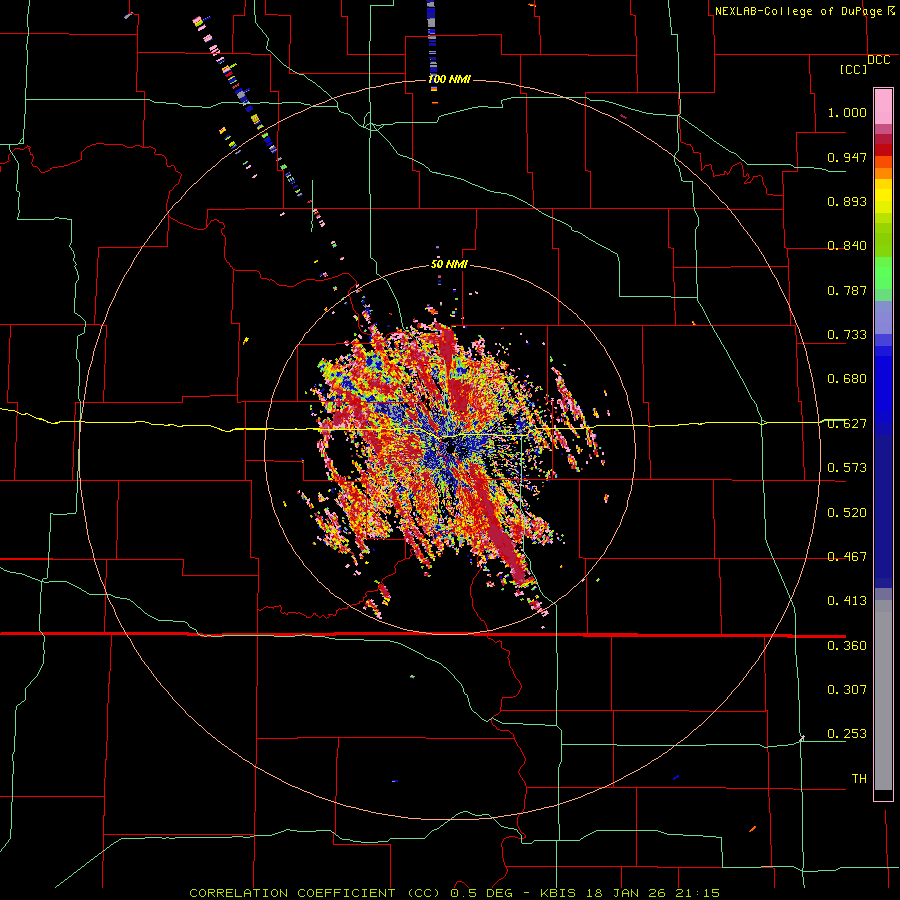Click the 0.573 scale value

coord(847,468)
